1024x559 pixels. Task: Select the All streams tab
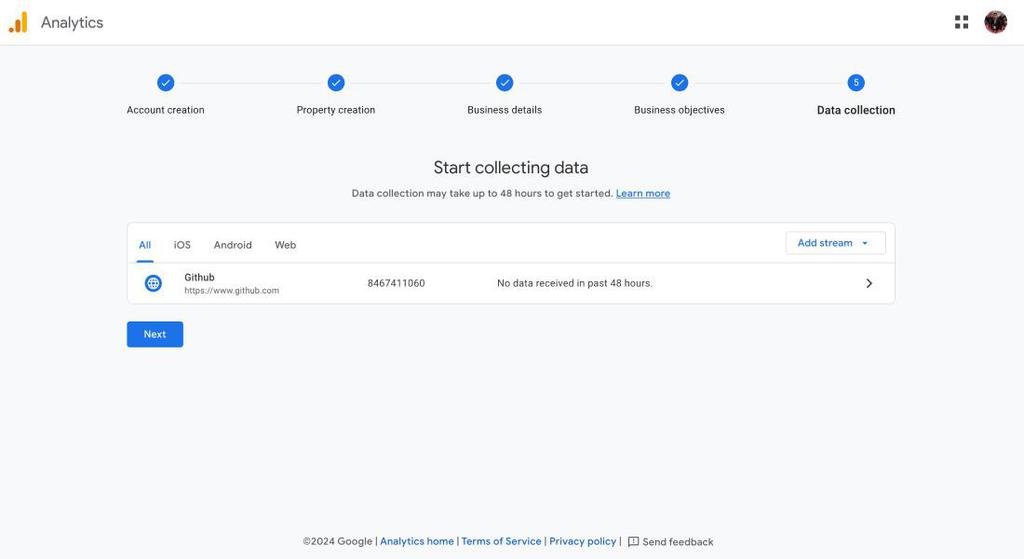(145, 245)
